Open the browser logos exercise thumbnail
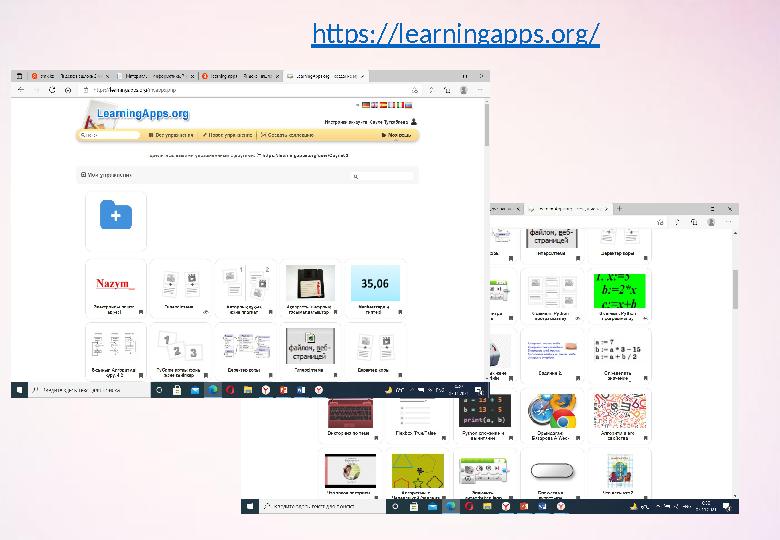780x540 pixels. (552, 411)
